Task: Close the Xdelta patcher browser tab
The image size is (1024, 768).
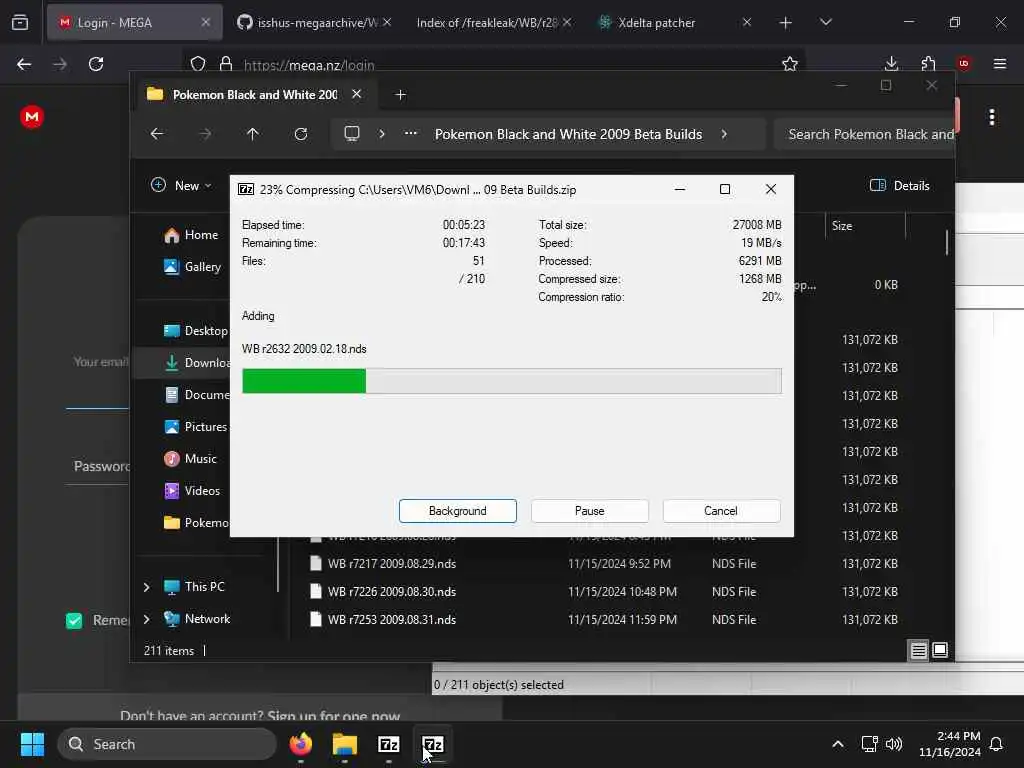Action: 746,22
